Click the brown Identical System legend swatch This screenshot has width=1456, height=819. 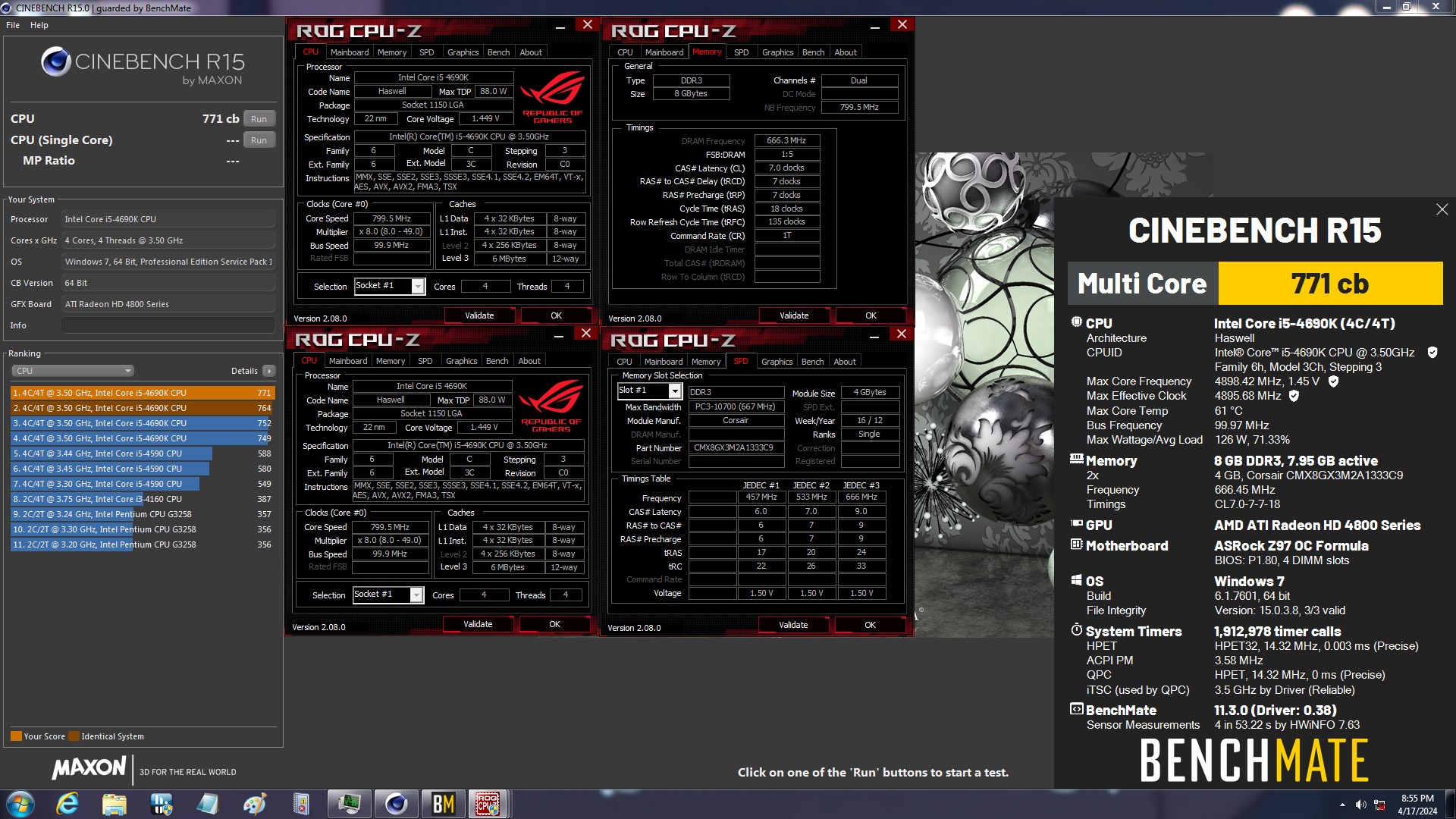(74, 736)
